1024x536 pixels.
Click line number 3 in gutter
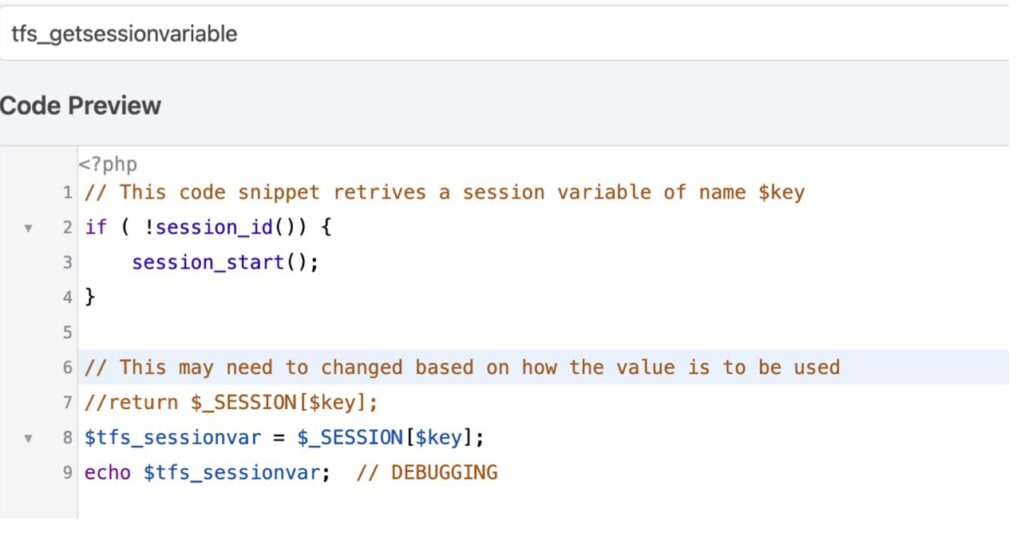[67, 262]
